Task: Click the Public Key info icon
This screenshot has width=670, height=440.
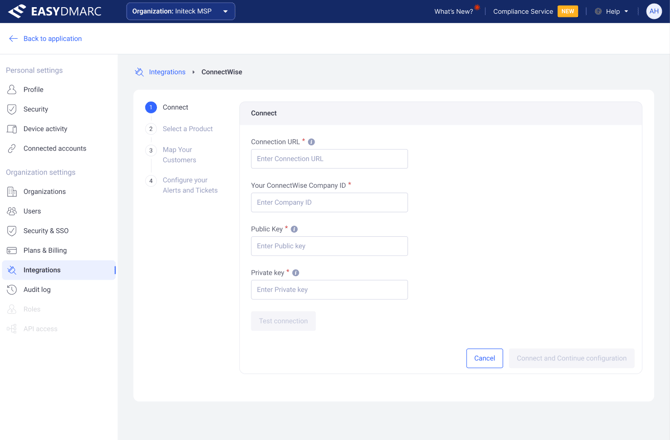Action: pos(294,229)
